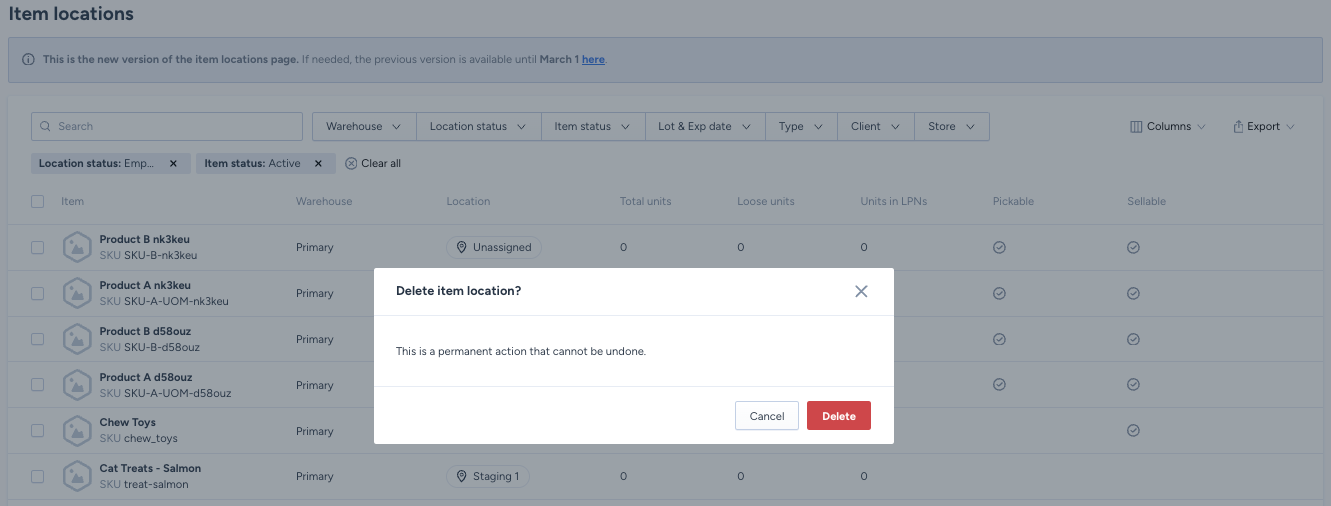The height and width of the screenshot is (506, 1331).
Task: Click the Product B nk3keu item thumbnail
Action: (x=77, y=247)
